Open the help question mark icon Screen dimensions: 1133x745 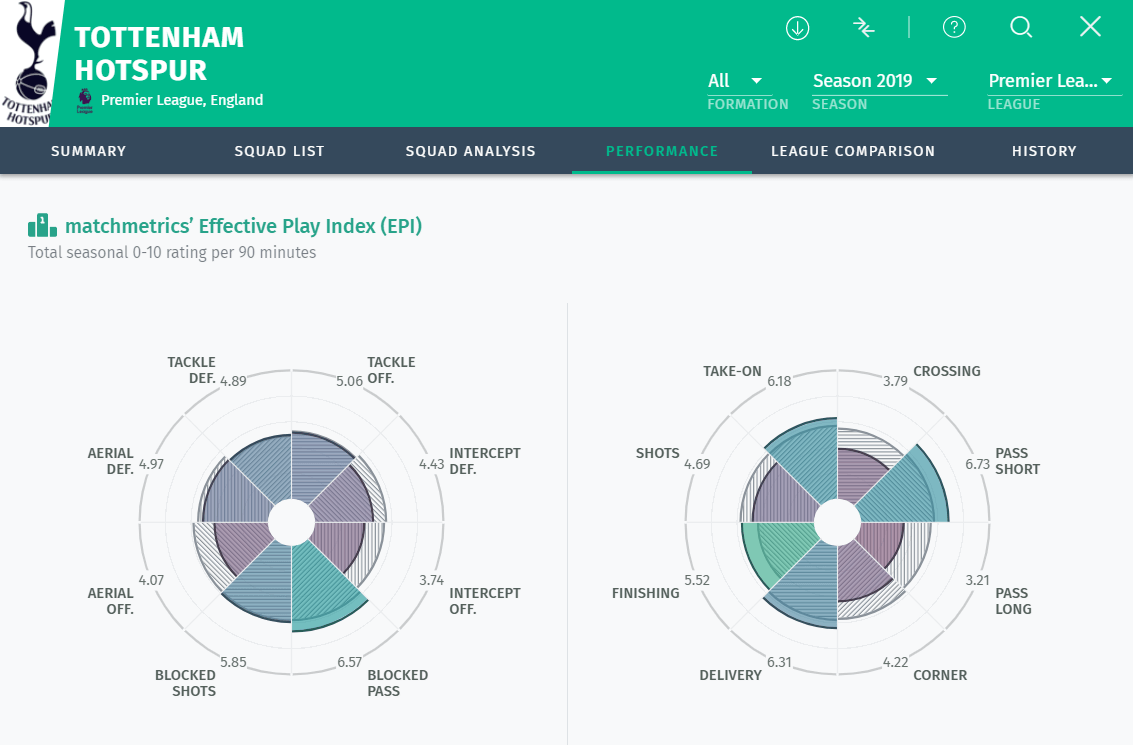tap(955, 27)
